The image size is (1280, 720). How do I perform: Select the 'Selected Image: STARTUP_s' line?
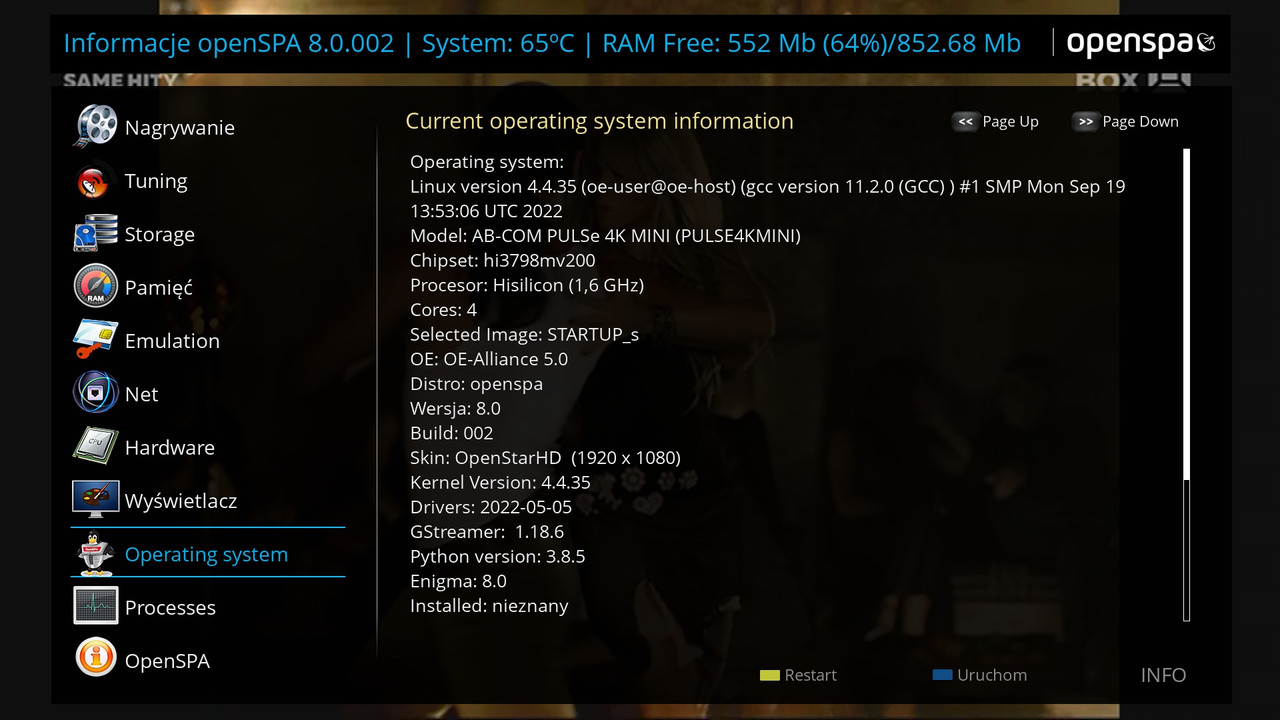524,334
